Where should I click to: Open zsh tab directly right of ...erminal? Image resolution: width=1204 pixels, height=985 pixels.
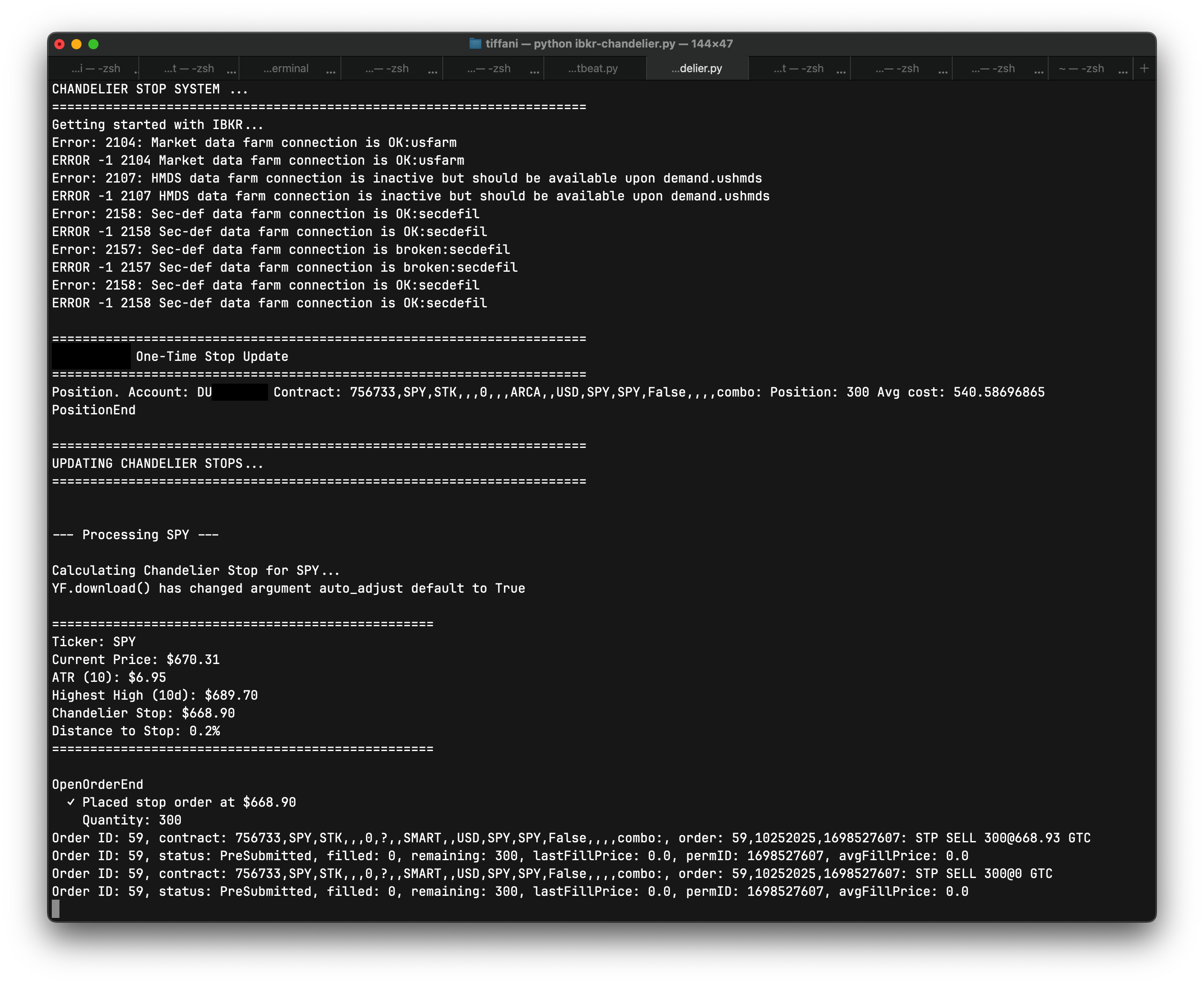click(x=386, y=69)
